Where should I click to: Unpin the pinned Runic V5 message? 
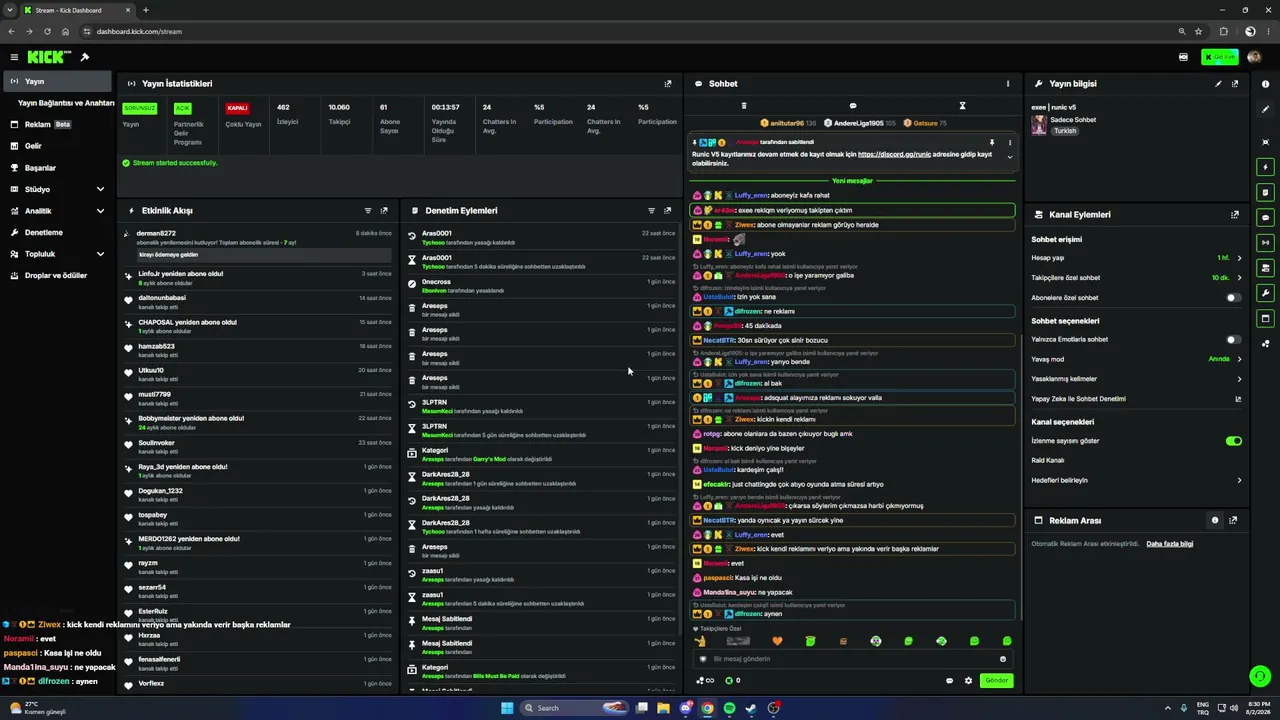992,143
